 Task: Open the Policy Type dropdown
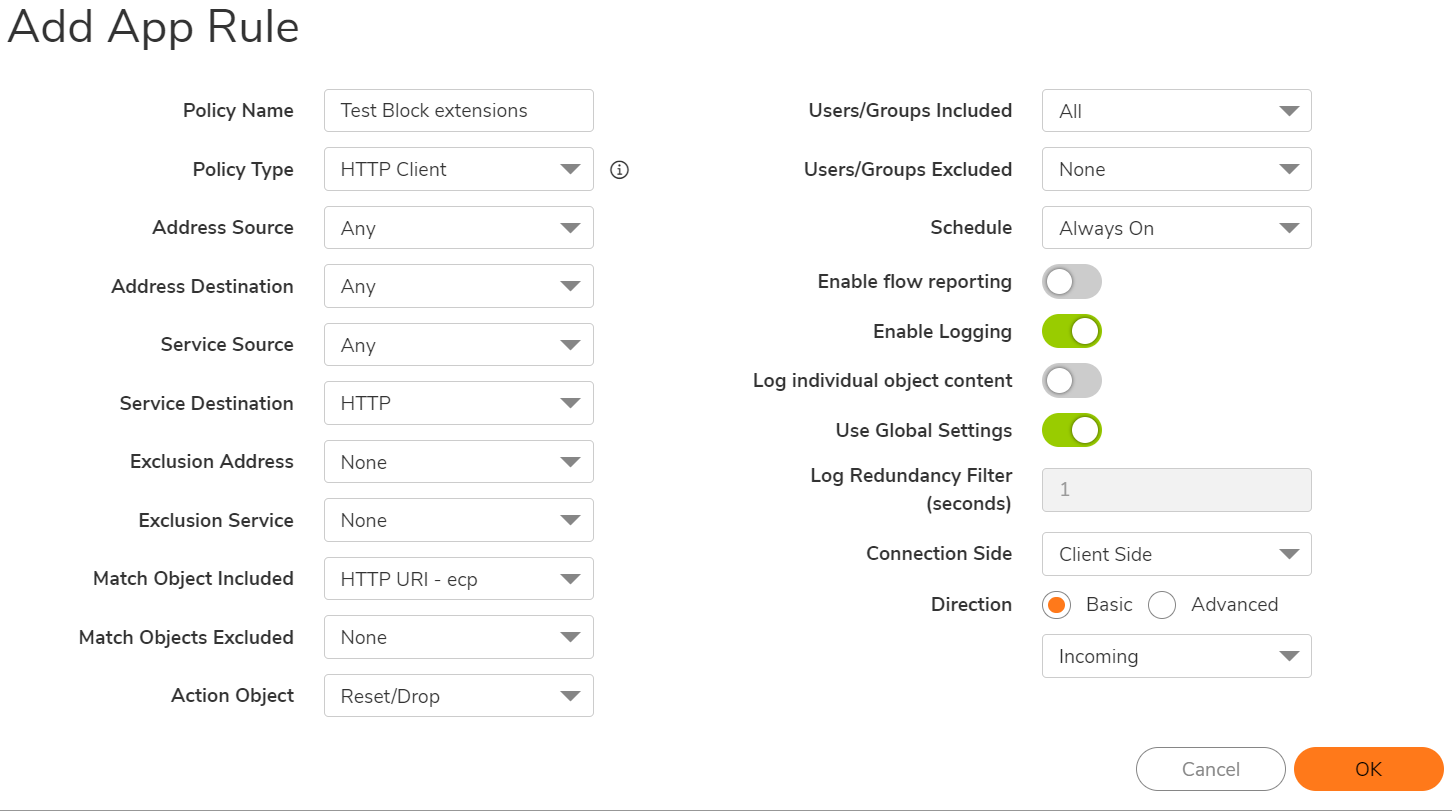(x=459, y=170)
